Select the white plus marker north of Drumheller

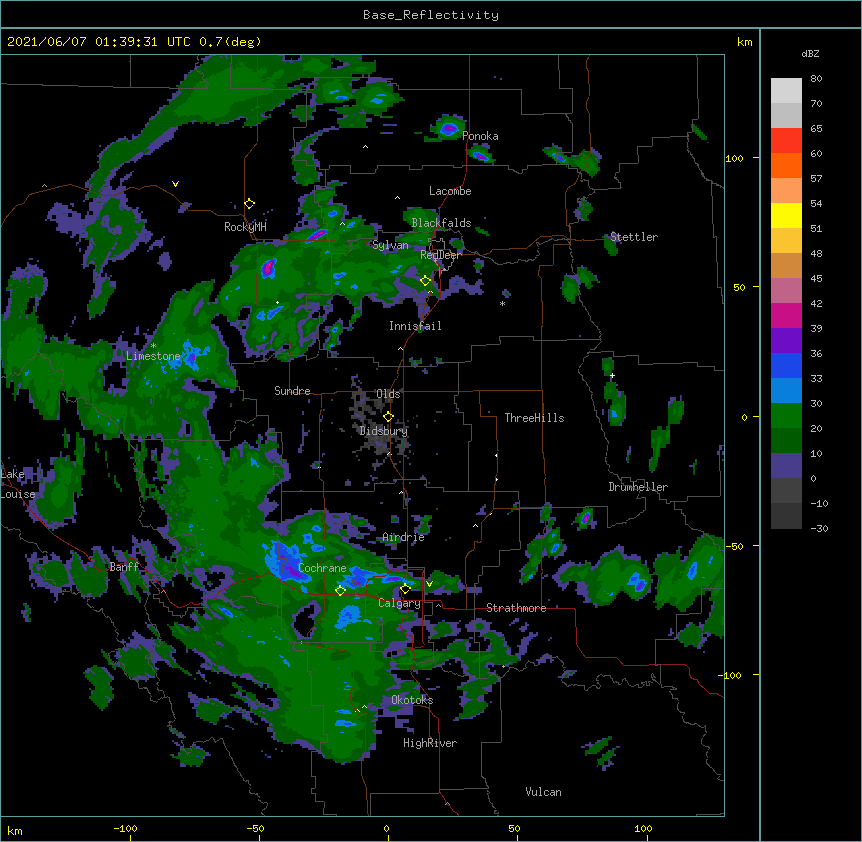[x=612, y=375]
